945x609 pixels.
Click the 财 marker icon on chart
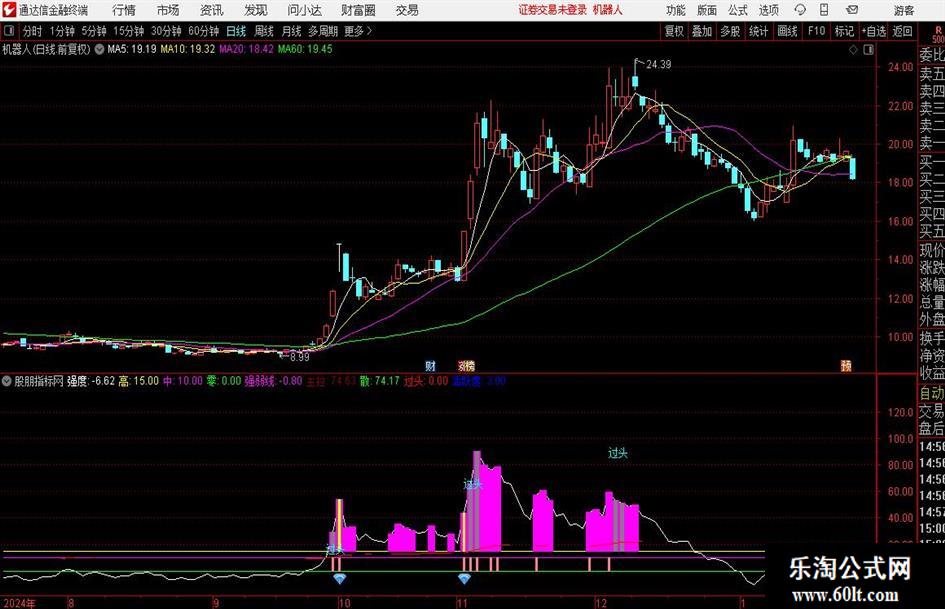click(x=430, y=366)
